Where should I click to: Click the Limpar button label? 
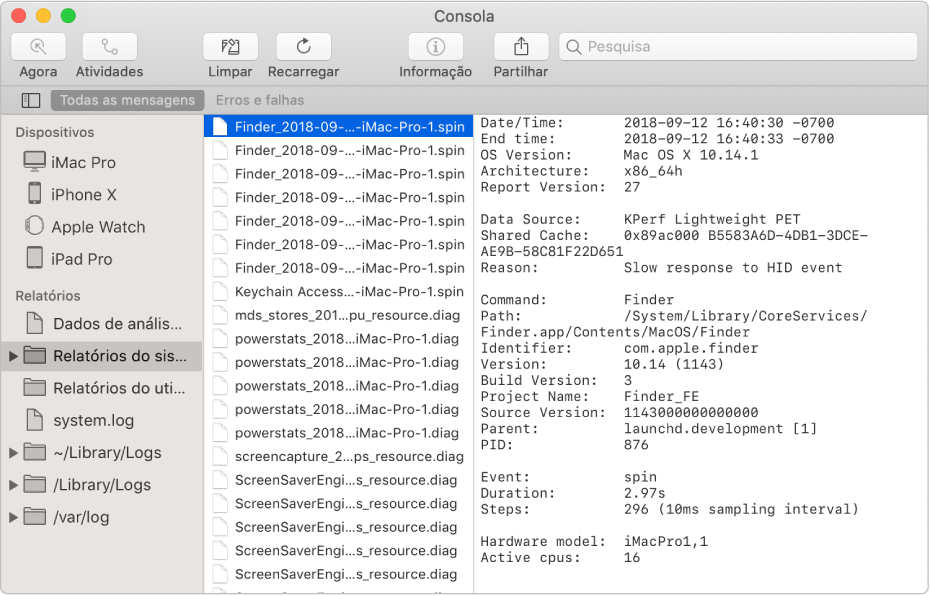click(x=230, y=72)
